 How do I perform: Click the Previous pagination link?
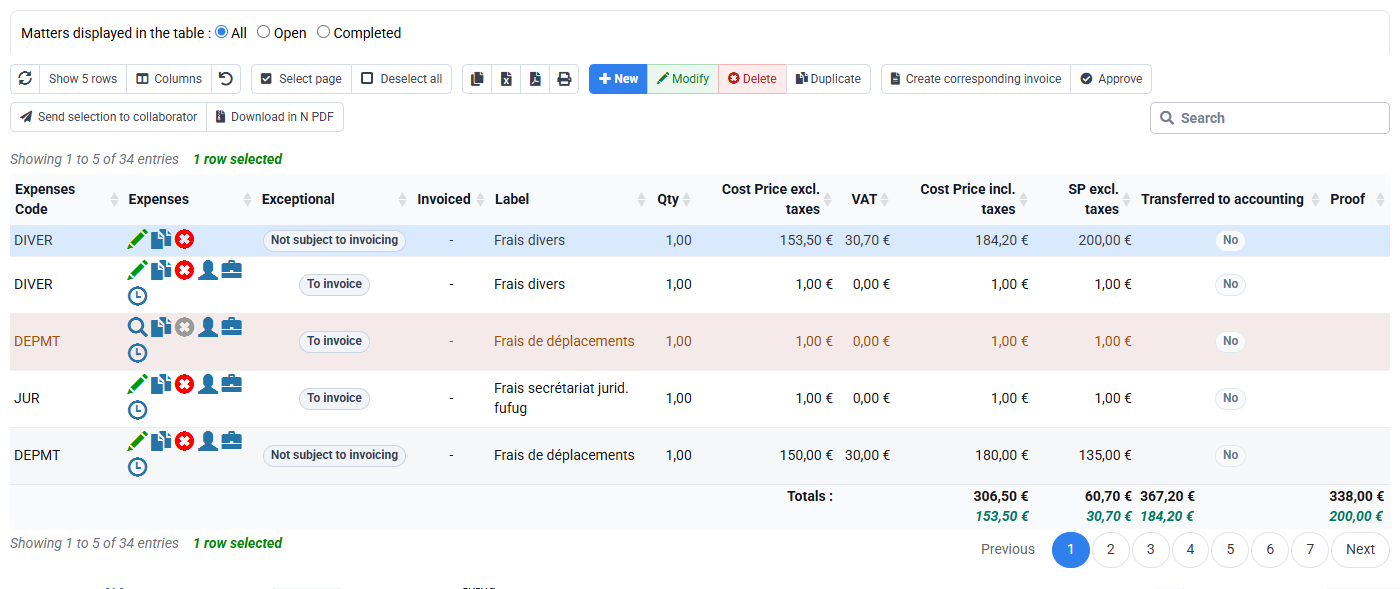[x=1008, y=549]
